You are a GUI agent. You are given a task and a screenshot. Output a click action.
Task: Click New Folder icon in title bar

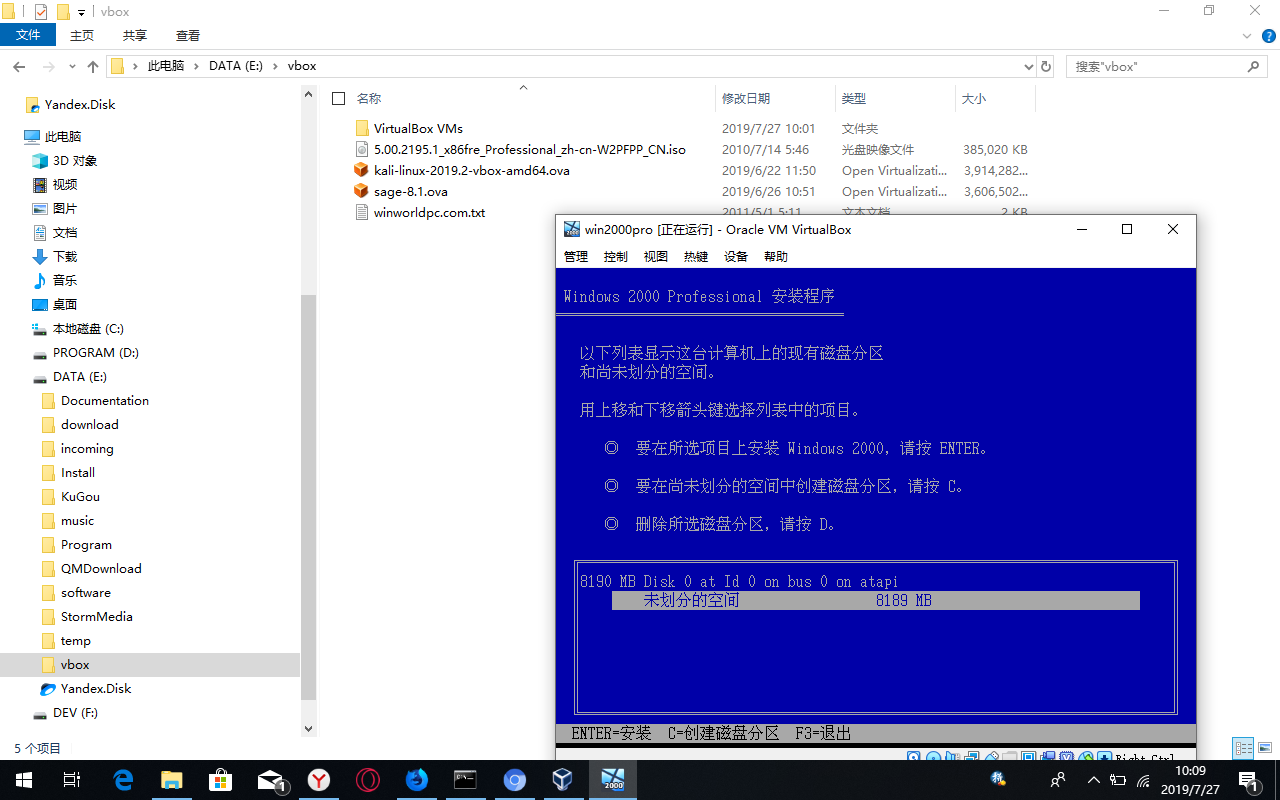click(63, 12)
